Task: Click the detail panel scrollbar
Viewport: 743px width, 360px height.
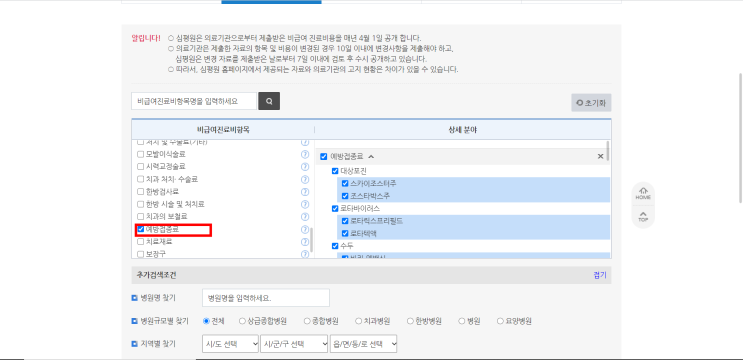Action: pyautogui.click(x=607, y=151)
